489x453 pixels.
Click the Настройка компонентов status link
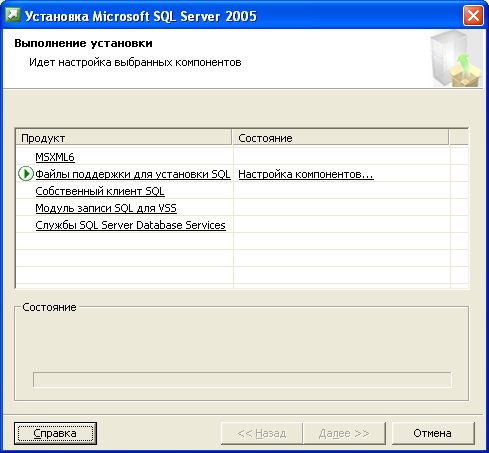pyautogui.click(x=306, y=174)
